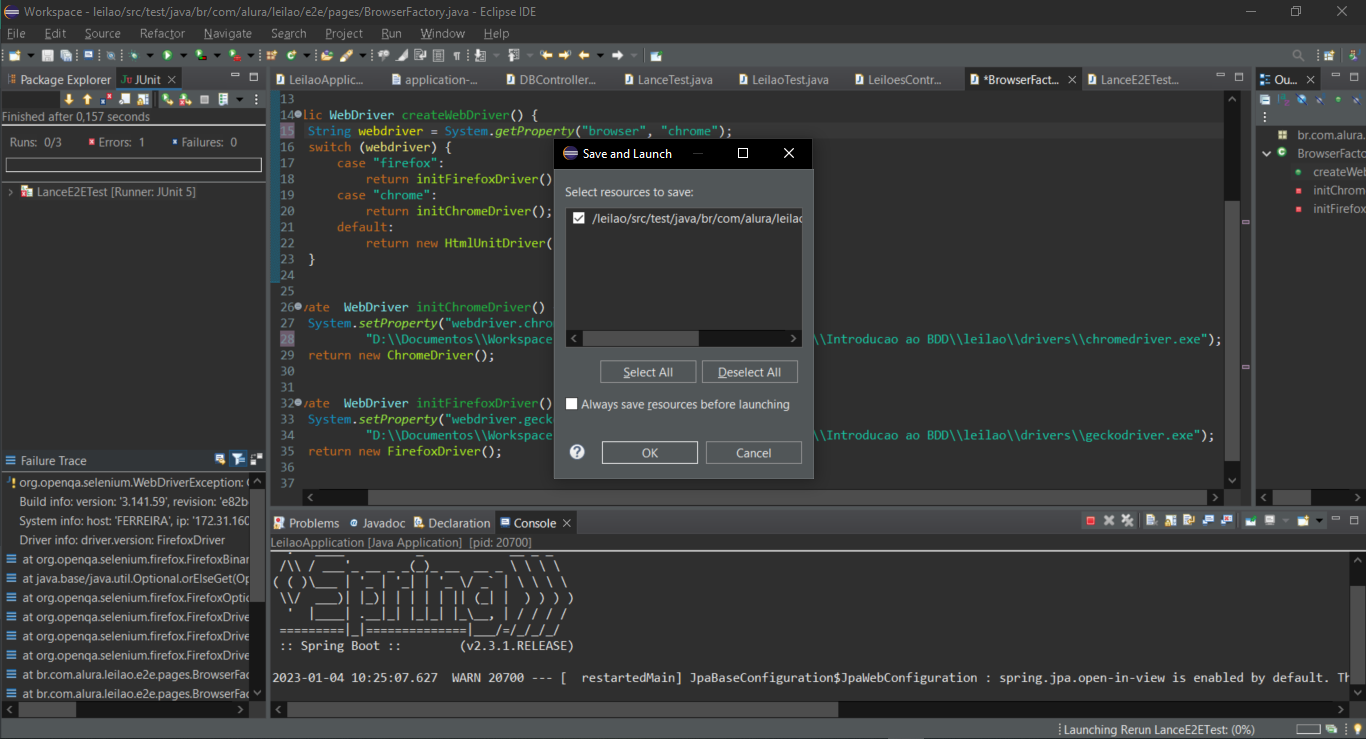1366x739 pixels.
Task: Terminate the running console application
Action: [x=1090, y=520]
